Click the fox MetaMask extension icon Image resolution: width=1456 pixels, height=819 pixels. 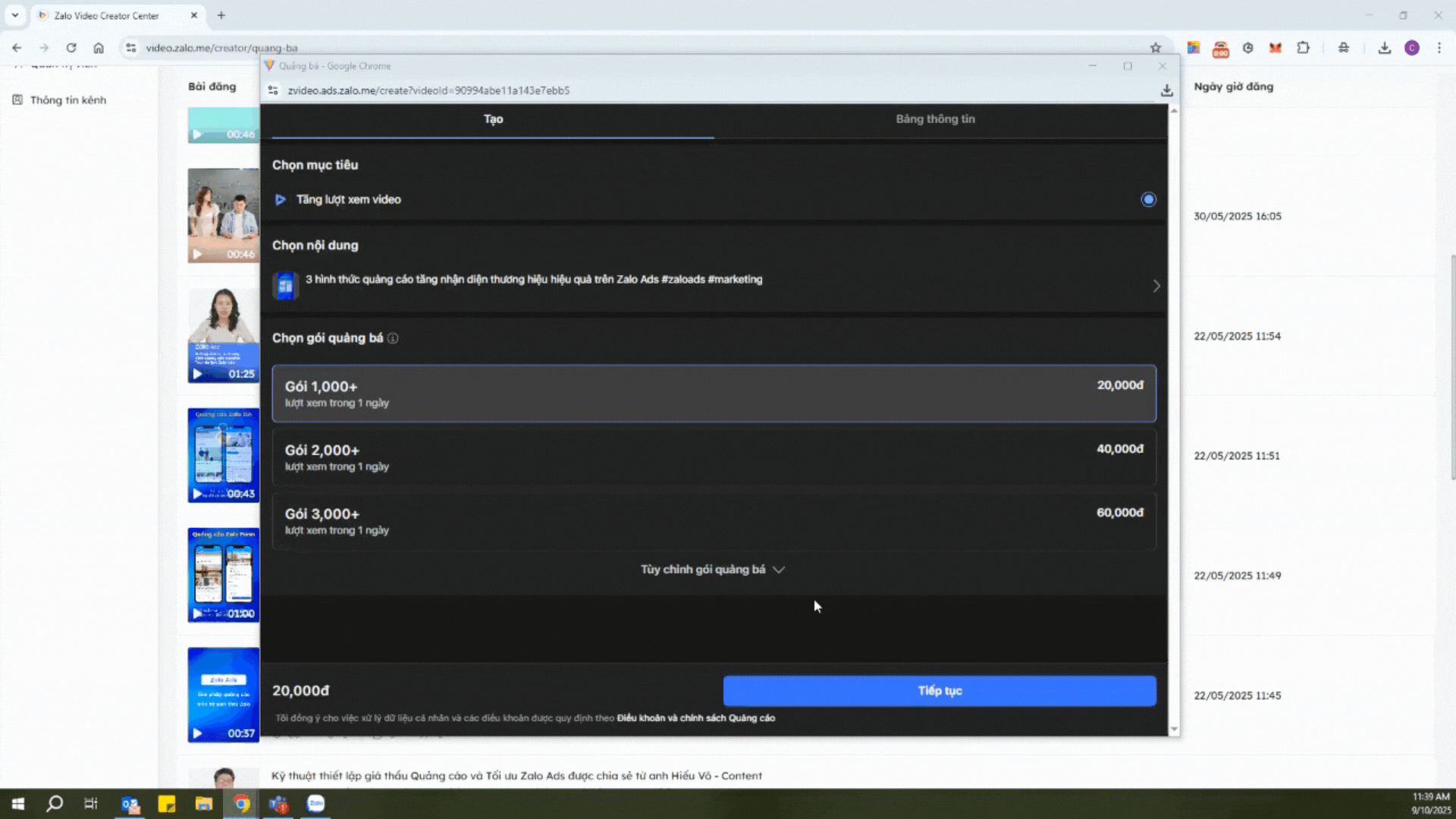tap(1276, 48)
